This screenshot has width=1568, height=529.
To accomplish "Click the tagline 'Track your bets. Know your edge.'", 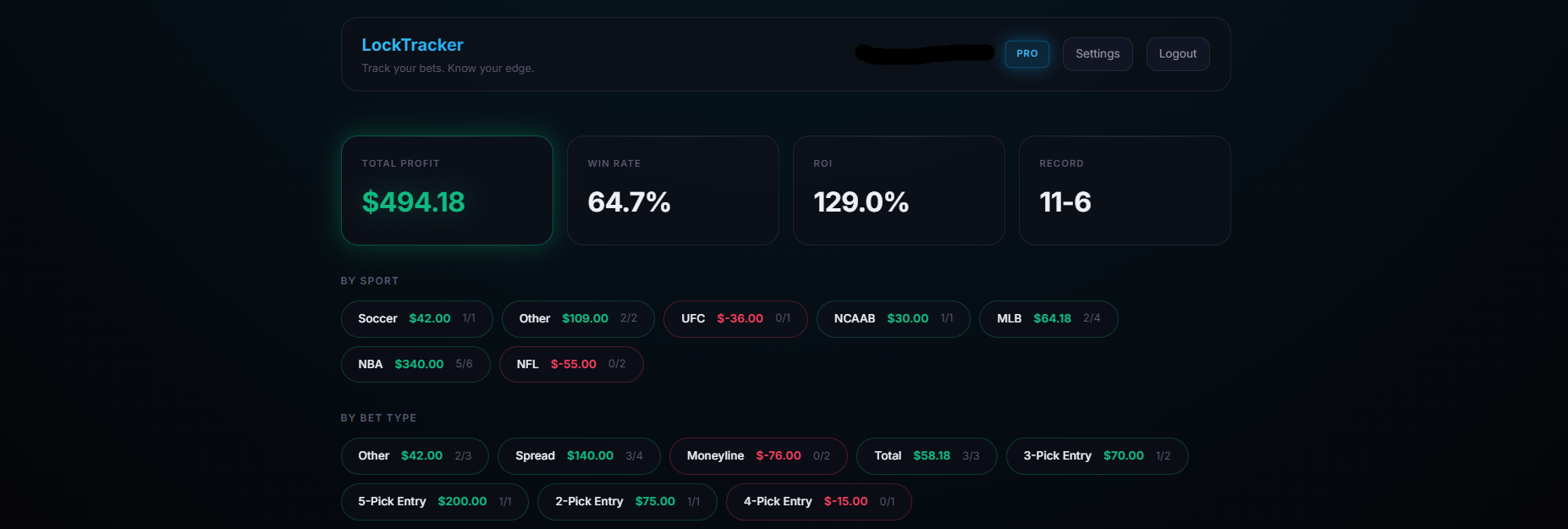I will pyautogui.click(x=448, y=69).
